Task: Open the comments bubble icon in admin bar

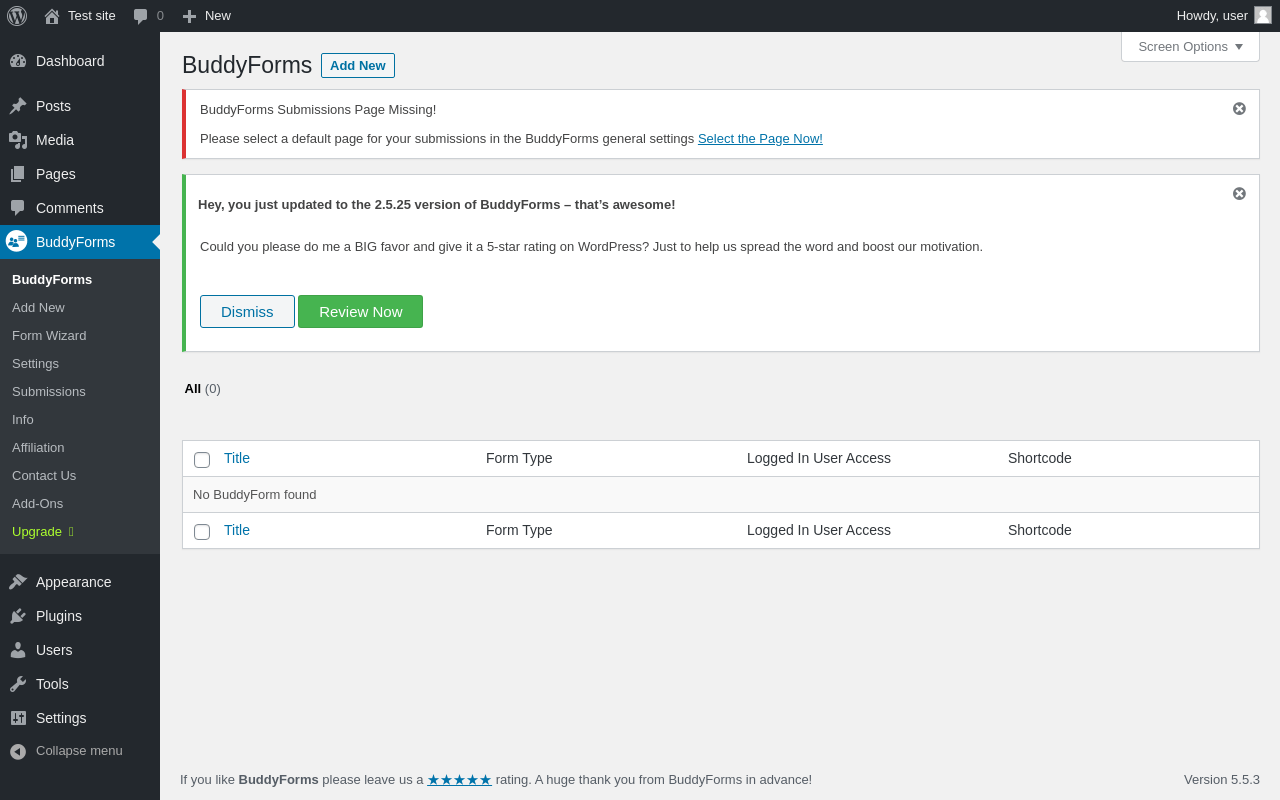Action: click(x=141, y=16)
